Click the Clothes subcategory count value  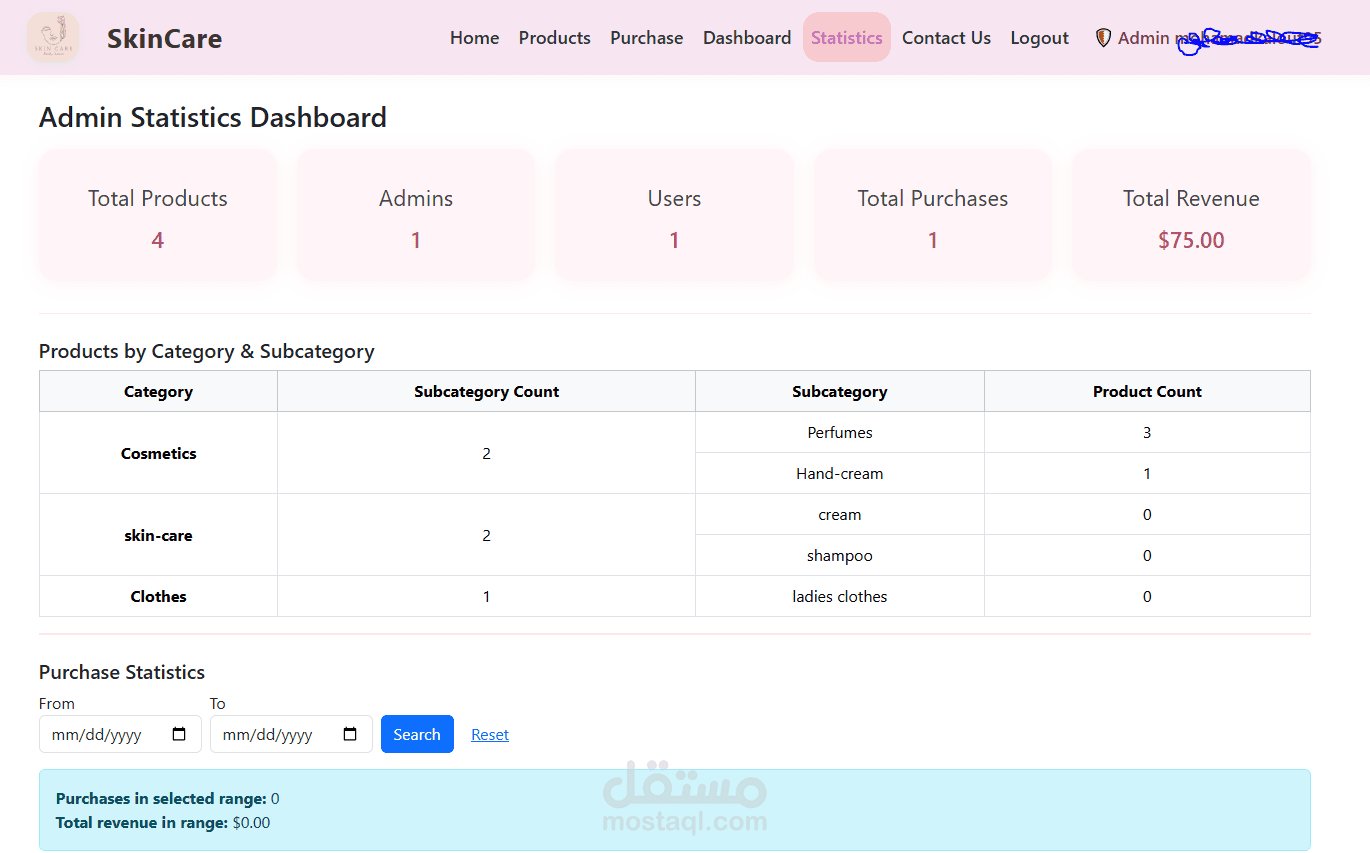[x=487, y=596]
